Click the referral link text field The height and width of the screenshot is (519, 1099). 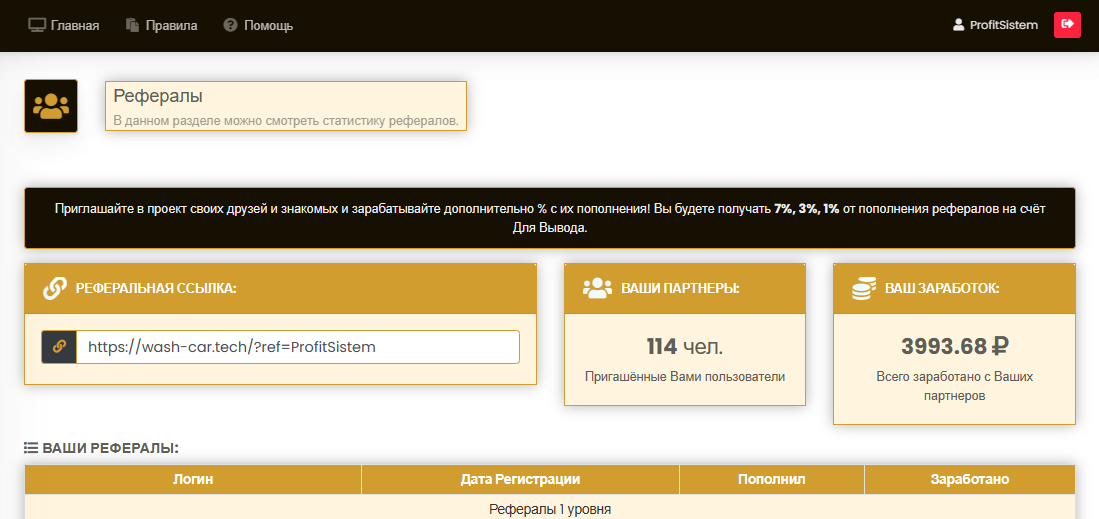tap(297, 347)
